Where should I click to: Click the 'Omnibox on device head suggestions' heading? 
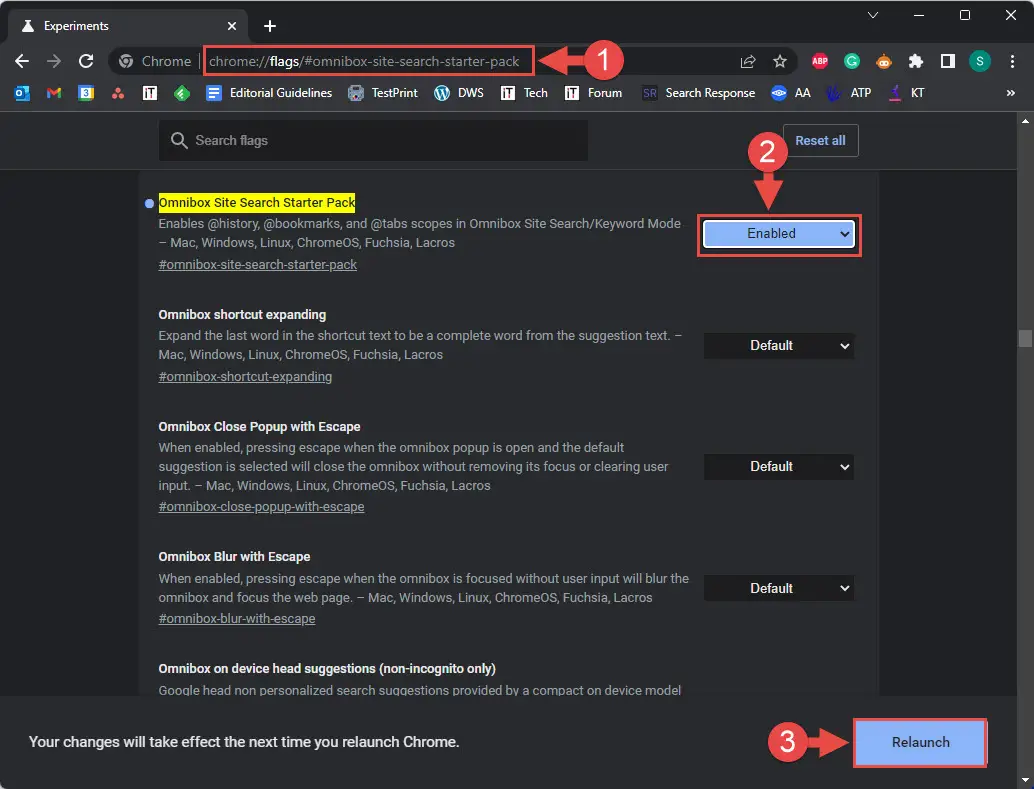click(327, 668)
